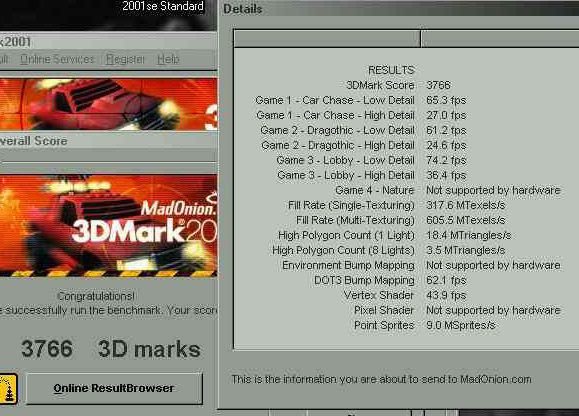Select Game 2 Dragothic High Detail row
The height and width of the screenshot is (416, 579).
364,145
